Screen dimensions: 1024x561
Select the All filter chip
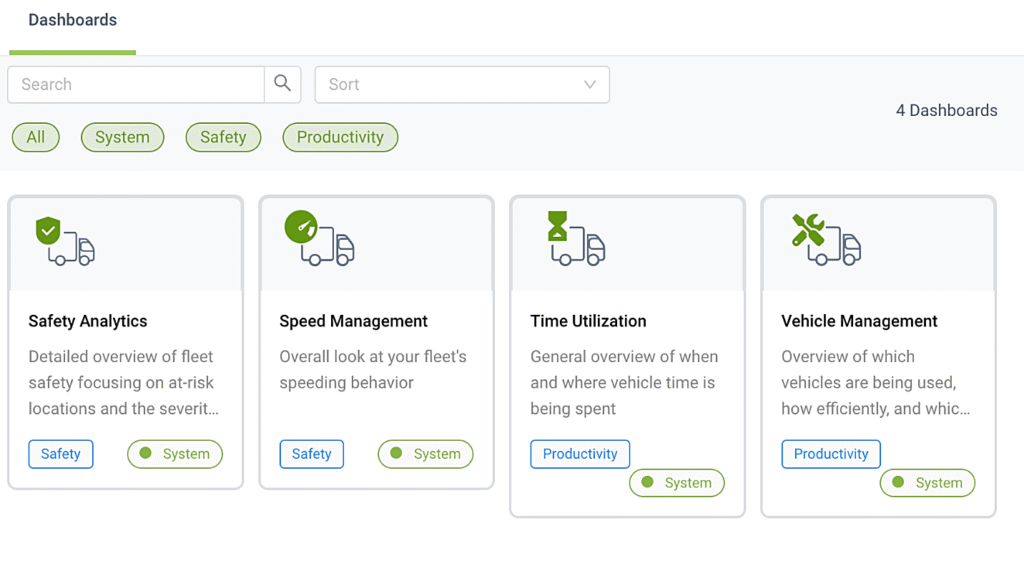pyautogui.click(x=36, y=137)
